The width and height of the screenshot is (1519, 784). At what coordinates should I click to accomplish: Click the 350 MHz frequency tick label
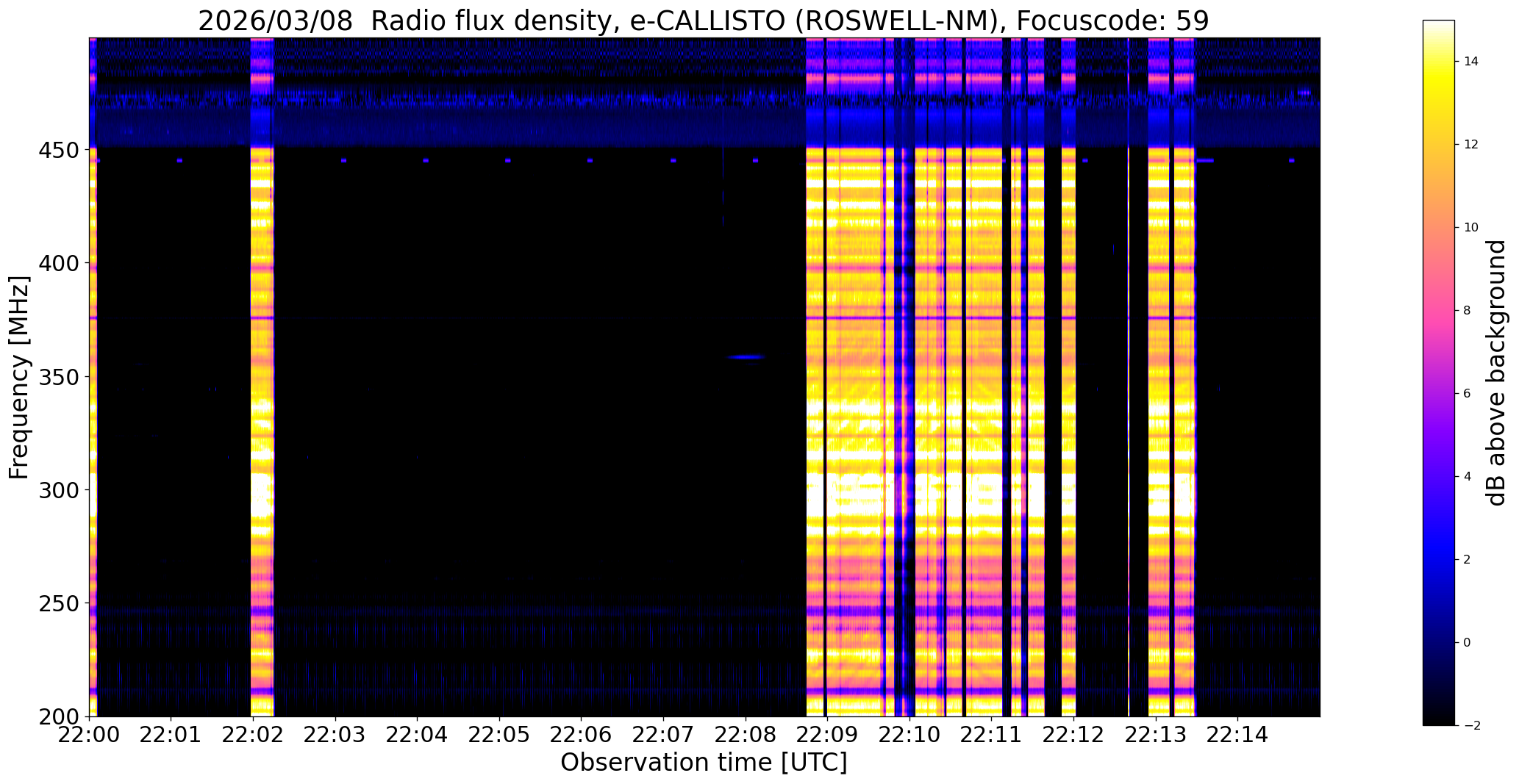60,377
